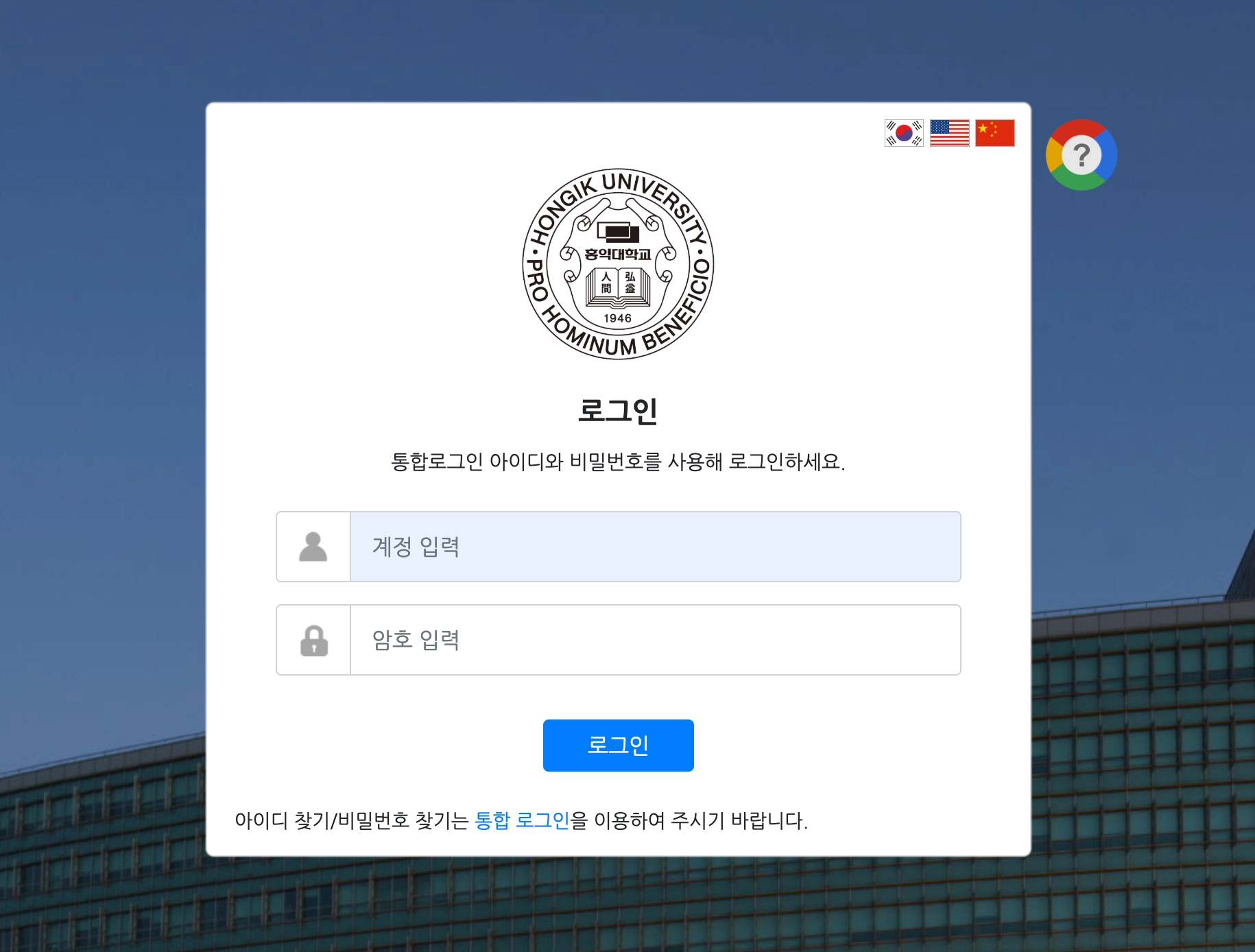
Task: Open the 통합 로그인 link
Action: click(x=522, y=820)
